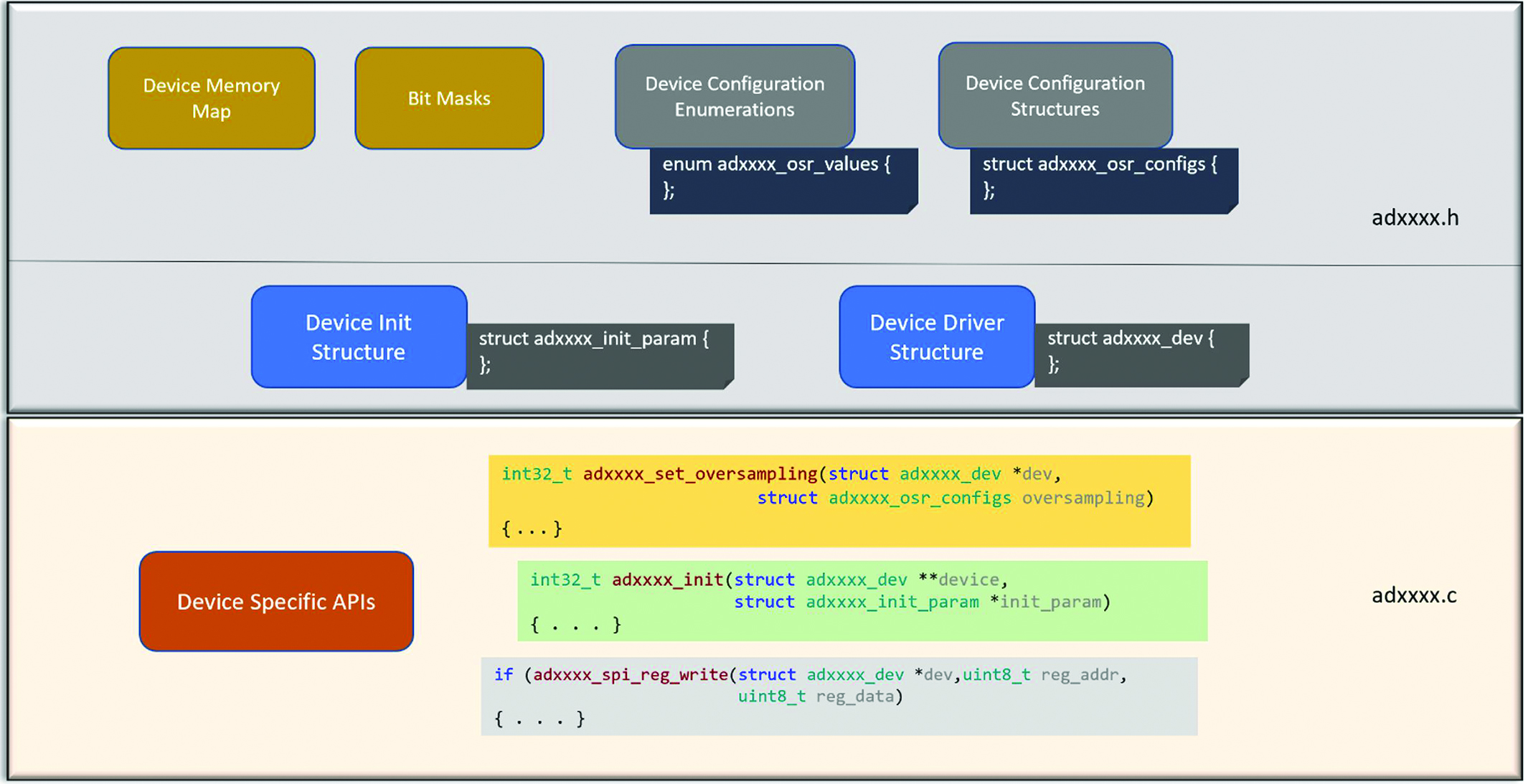Click the adxxxx_init green code box
This screenshot has width=1528, height=784.
(x=862, y=601)
